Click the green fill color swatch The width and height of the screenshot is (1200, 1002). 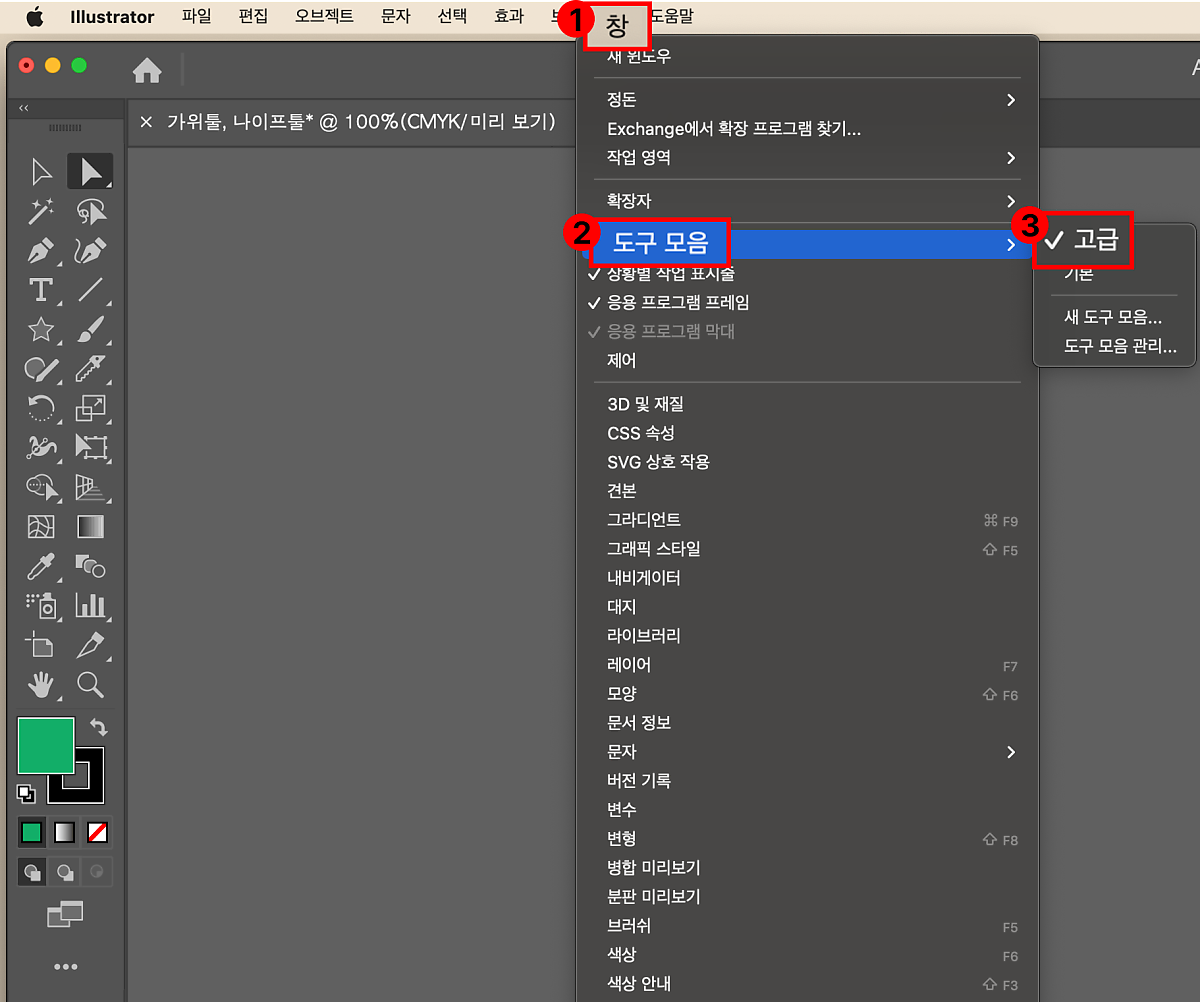(x=45, y=745)
